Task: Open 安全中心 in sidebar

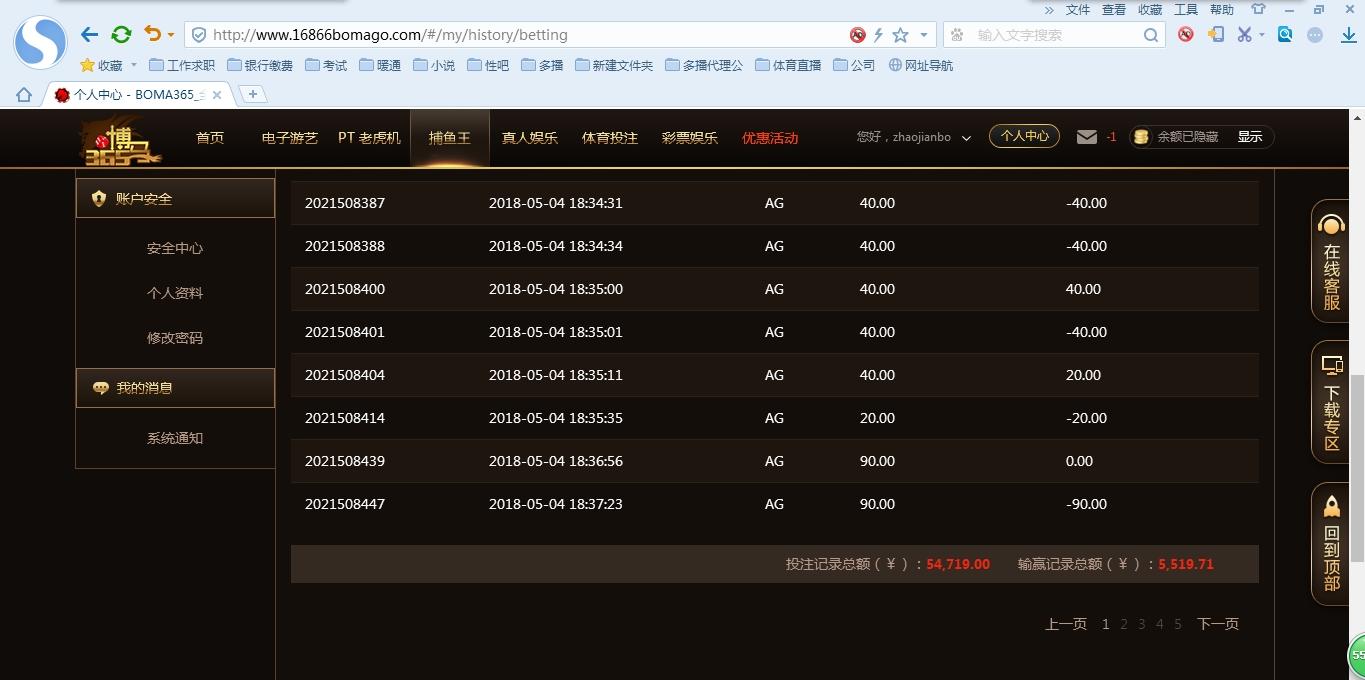Action: pyautogui.click(x=175, y=248)
